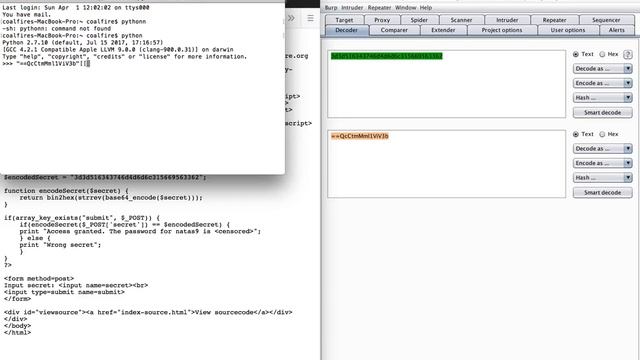Click the orange highlighted ==QcCtmMml1ViV3b text
The width and height of the screenshot is (640, 360).
coord(360,136)
